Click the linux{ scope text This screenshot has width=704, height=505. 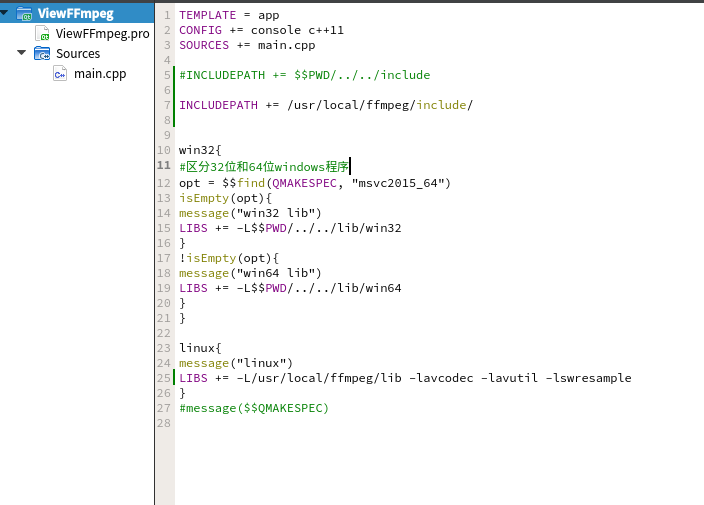(200, 348)
